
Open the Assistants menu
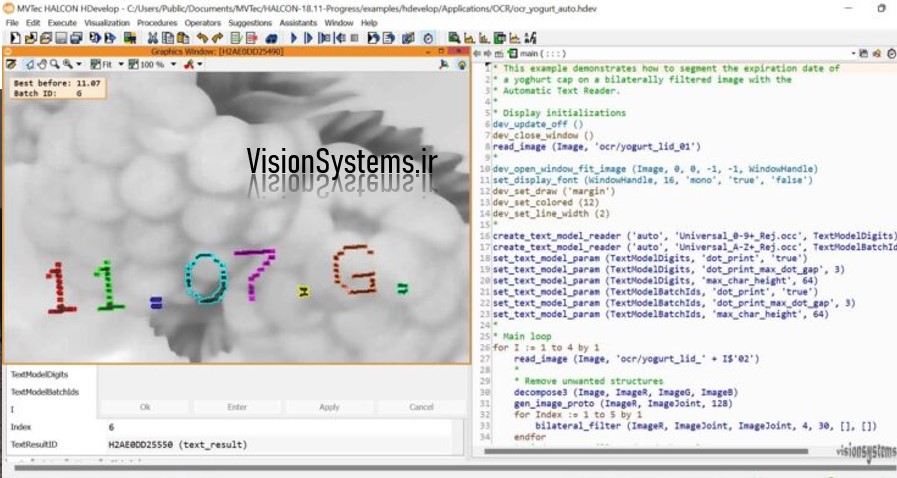click(x=297, y=22)
